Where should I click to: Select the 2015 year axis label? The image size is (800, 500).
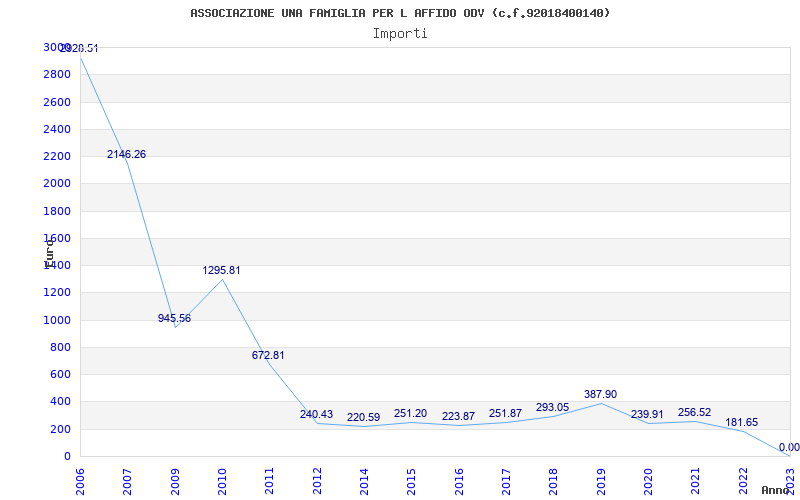pos(411,481)
